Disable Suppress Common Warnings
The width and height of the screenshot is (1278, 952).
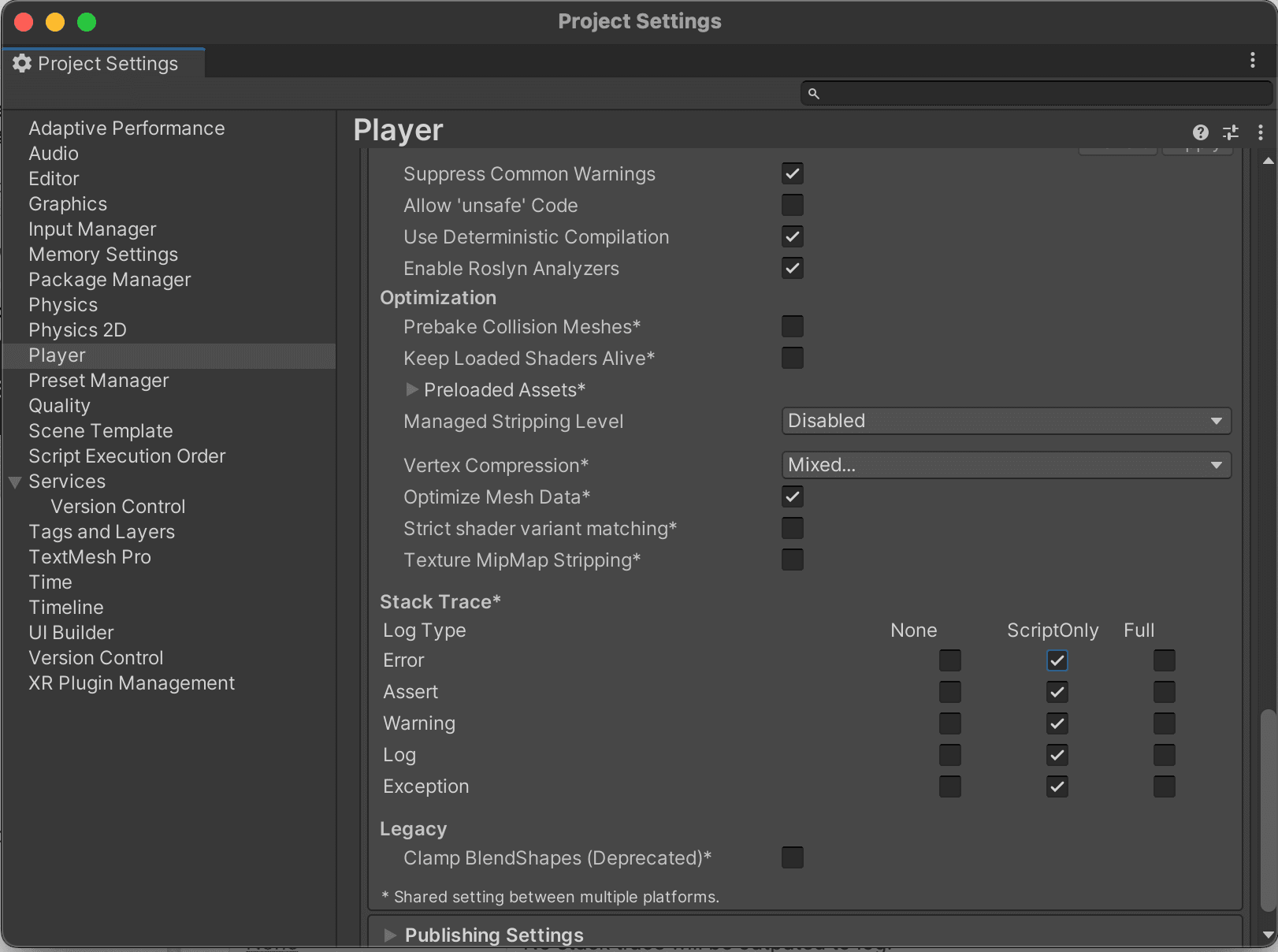[793, 173]
